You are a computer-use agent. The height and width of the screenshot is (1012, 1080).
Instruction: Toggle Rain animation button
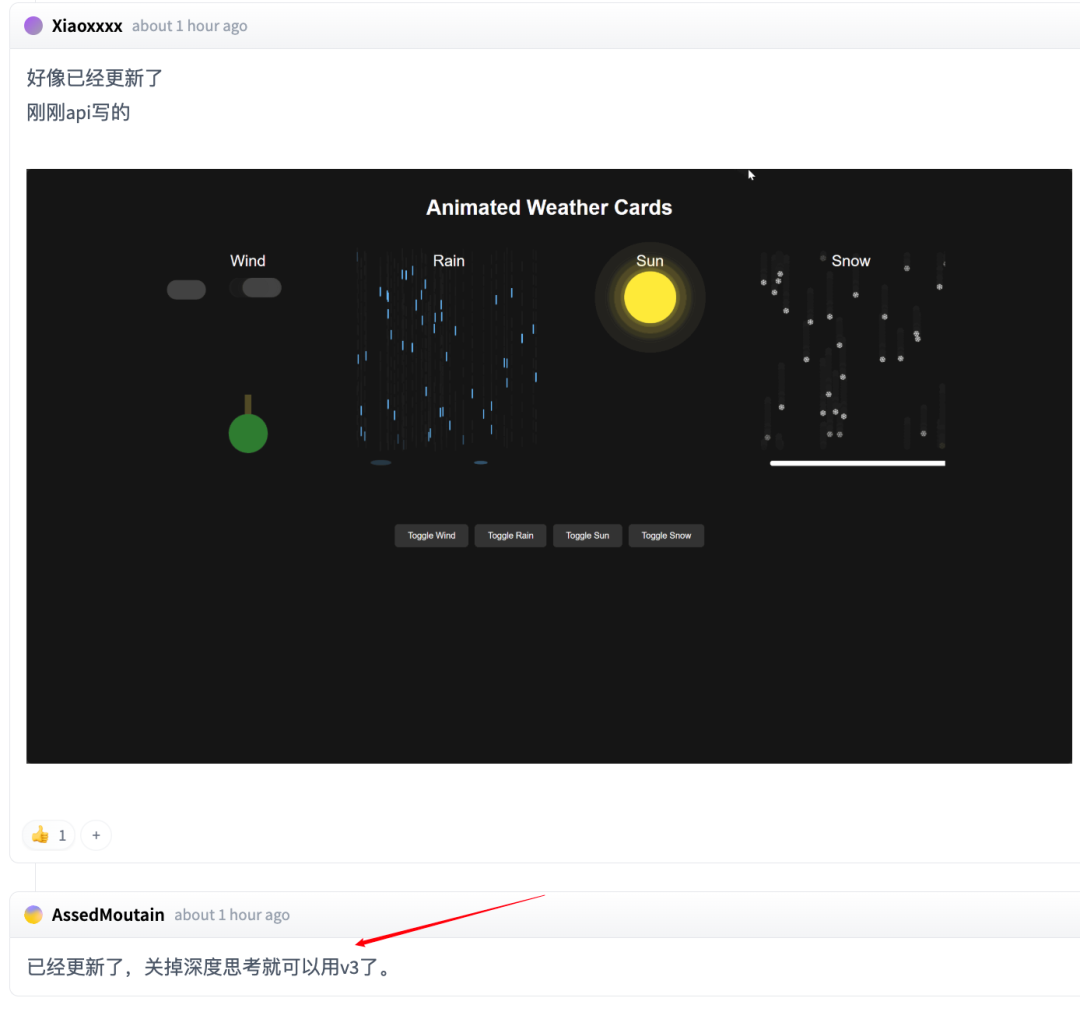510,535
